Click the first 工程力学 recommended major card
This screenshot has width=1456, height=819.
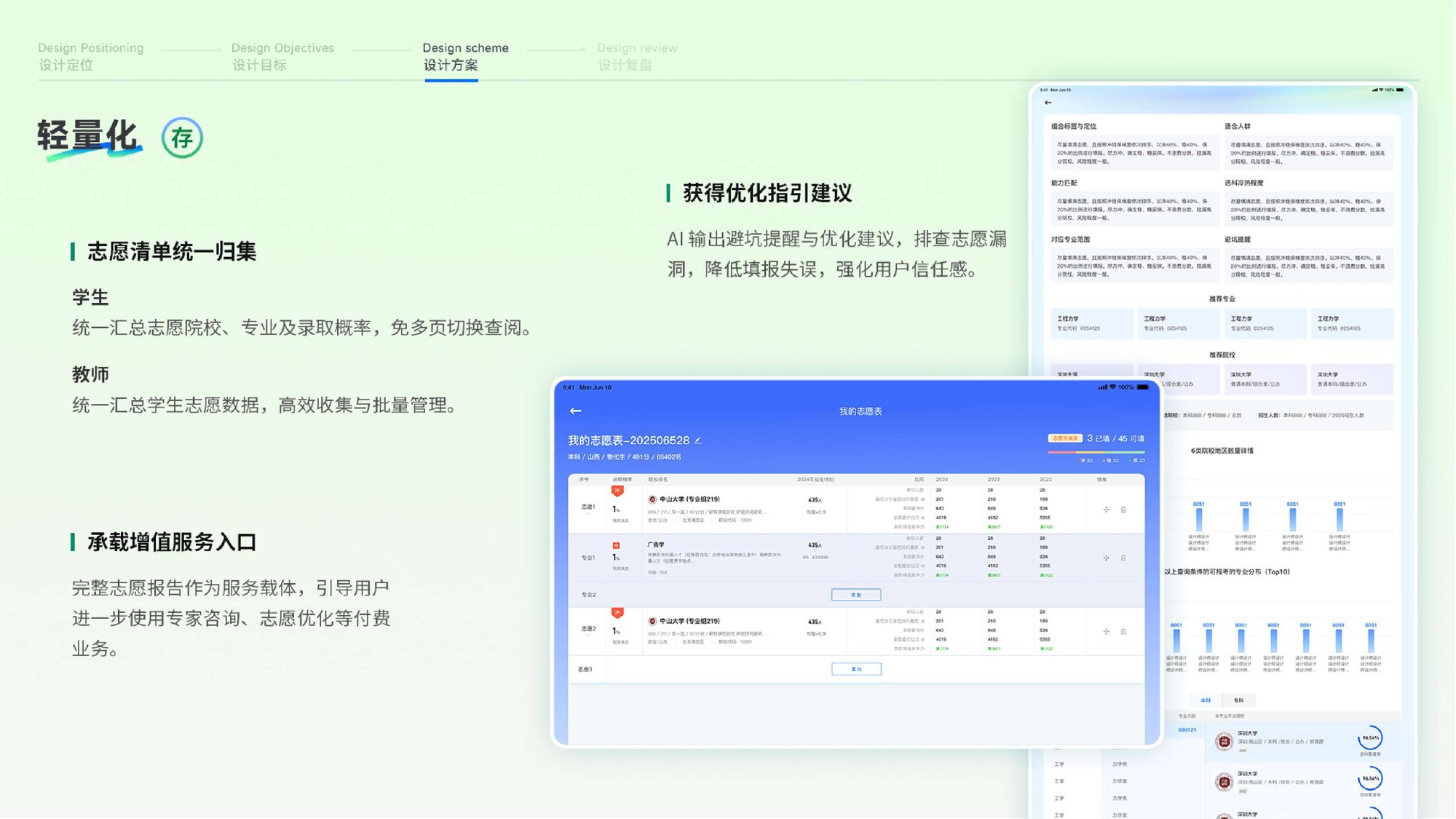[1091, 323]
